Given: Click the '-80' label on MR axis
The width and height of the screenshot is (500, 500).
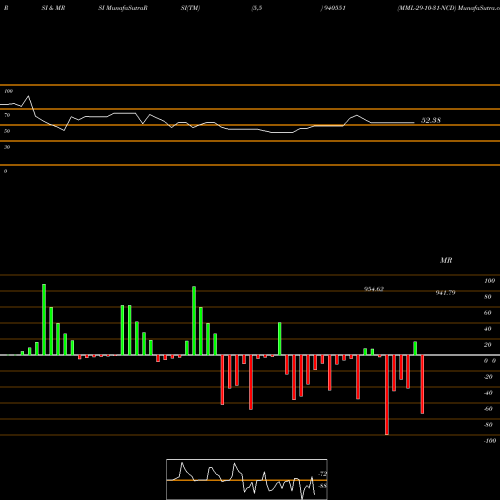Looking at the screenshot, I should click(x=488, y=425).
